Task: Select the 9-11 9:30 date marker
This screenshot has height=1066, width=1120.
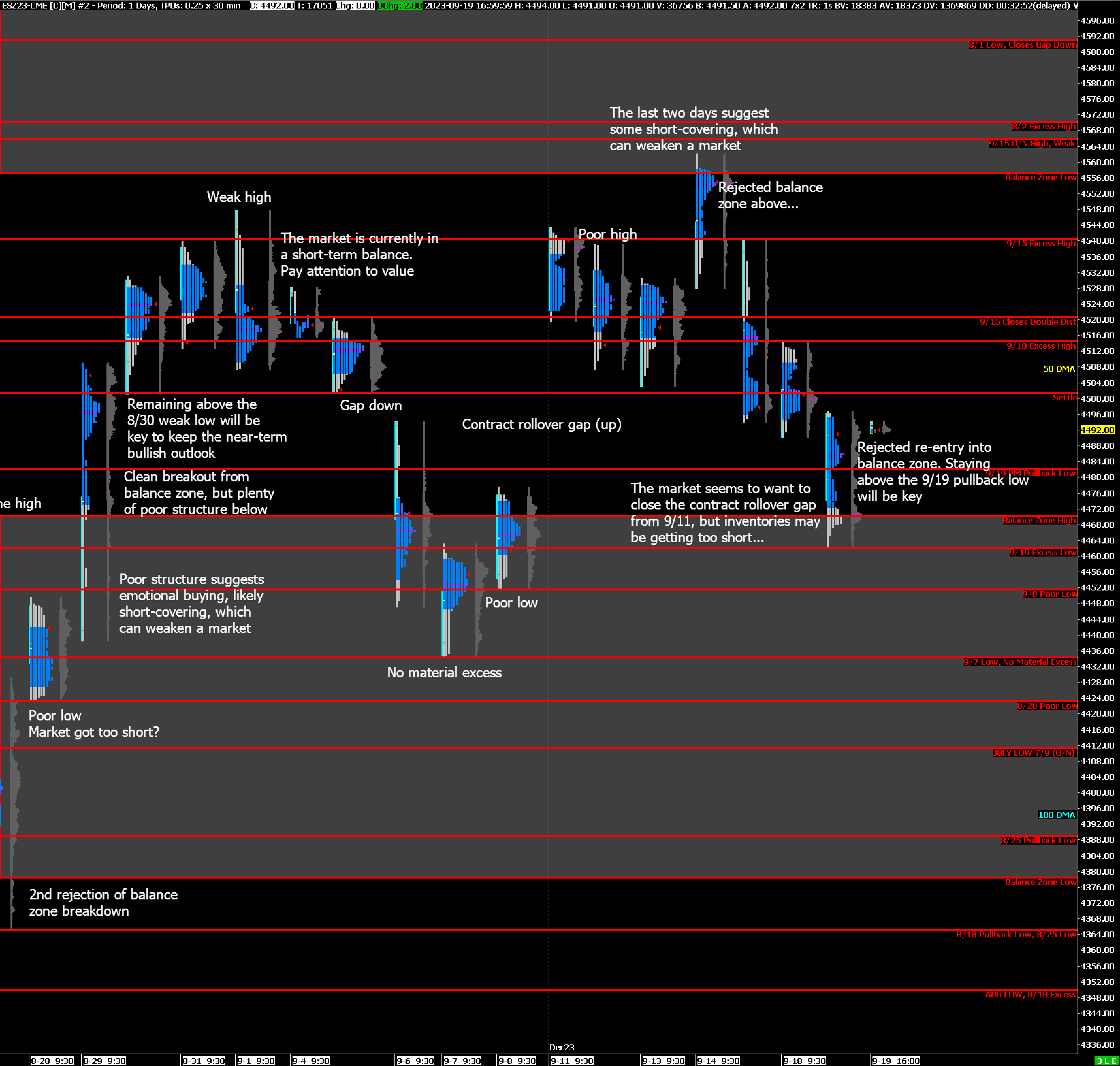Action: pyautogui.click(x=572, y=1061)
